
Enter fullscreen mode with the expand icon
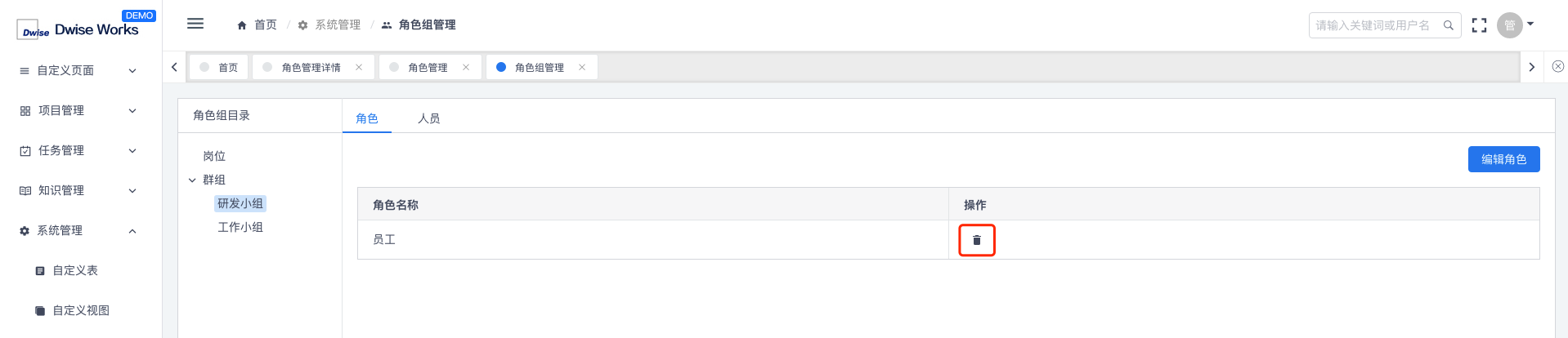[x=1479, y=25]
